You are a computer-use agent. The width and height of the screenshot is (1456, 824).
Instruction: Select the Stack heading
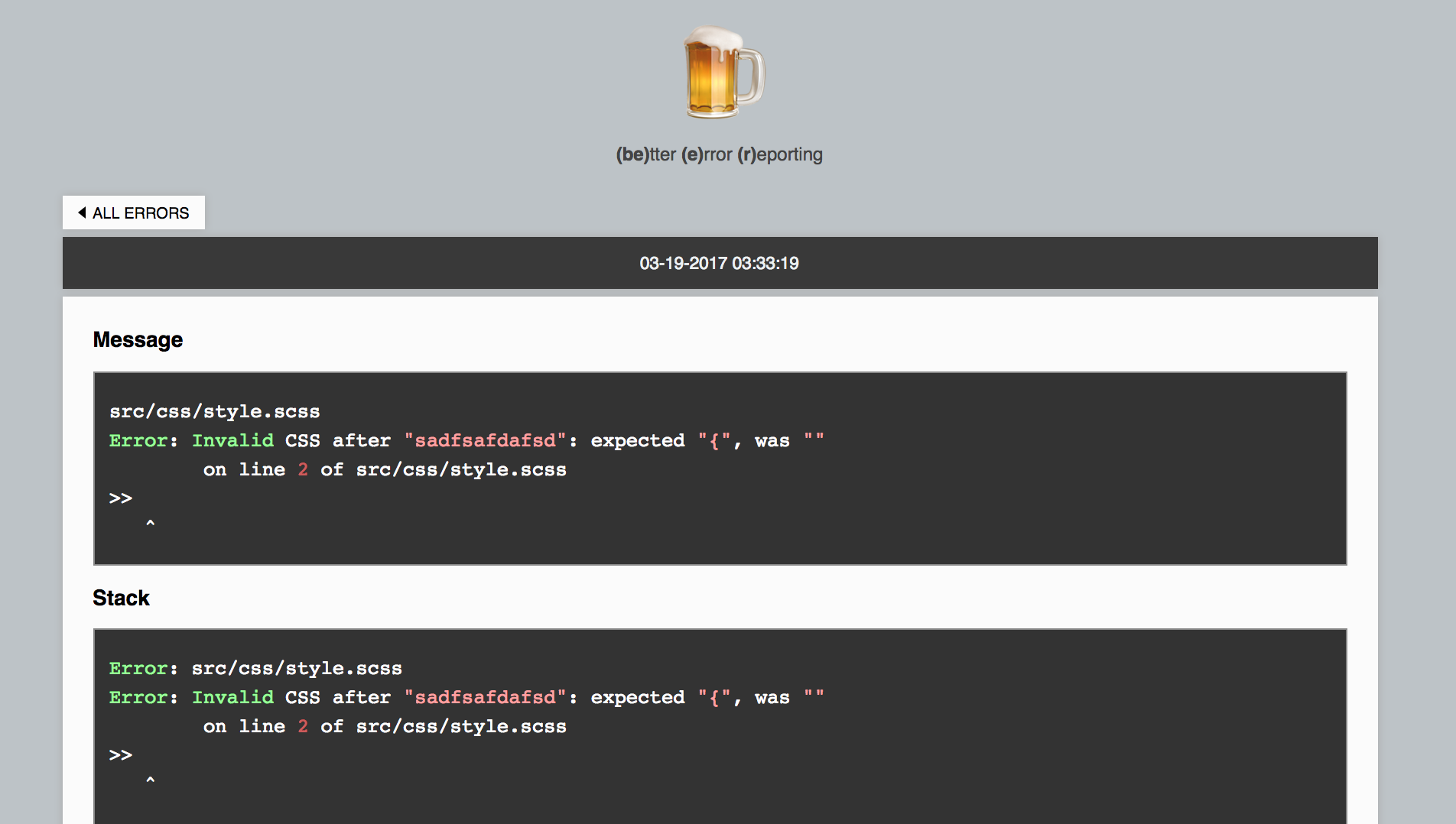click(x=121, y=598)
